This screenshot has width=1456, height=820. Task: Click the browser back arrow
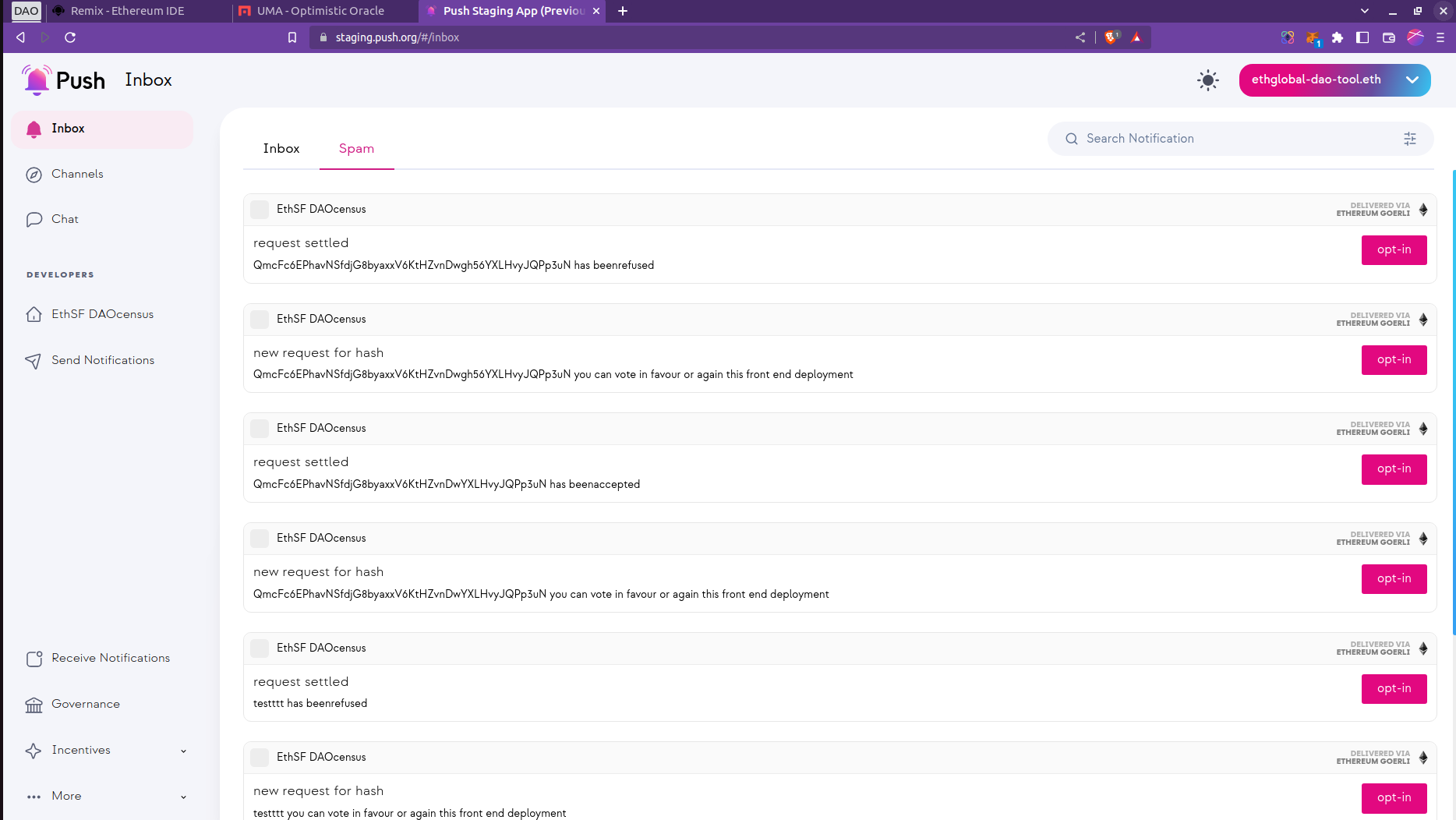click(21, 37)
